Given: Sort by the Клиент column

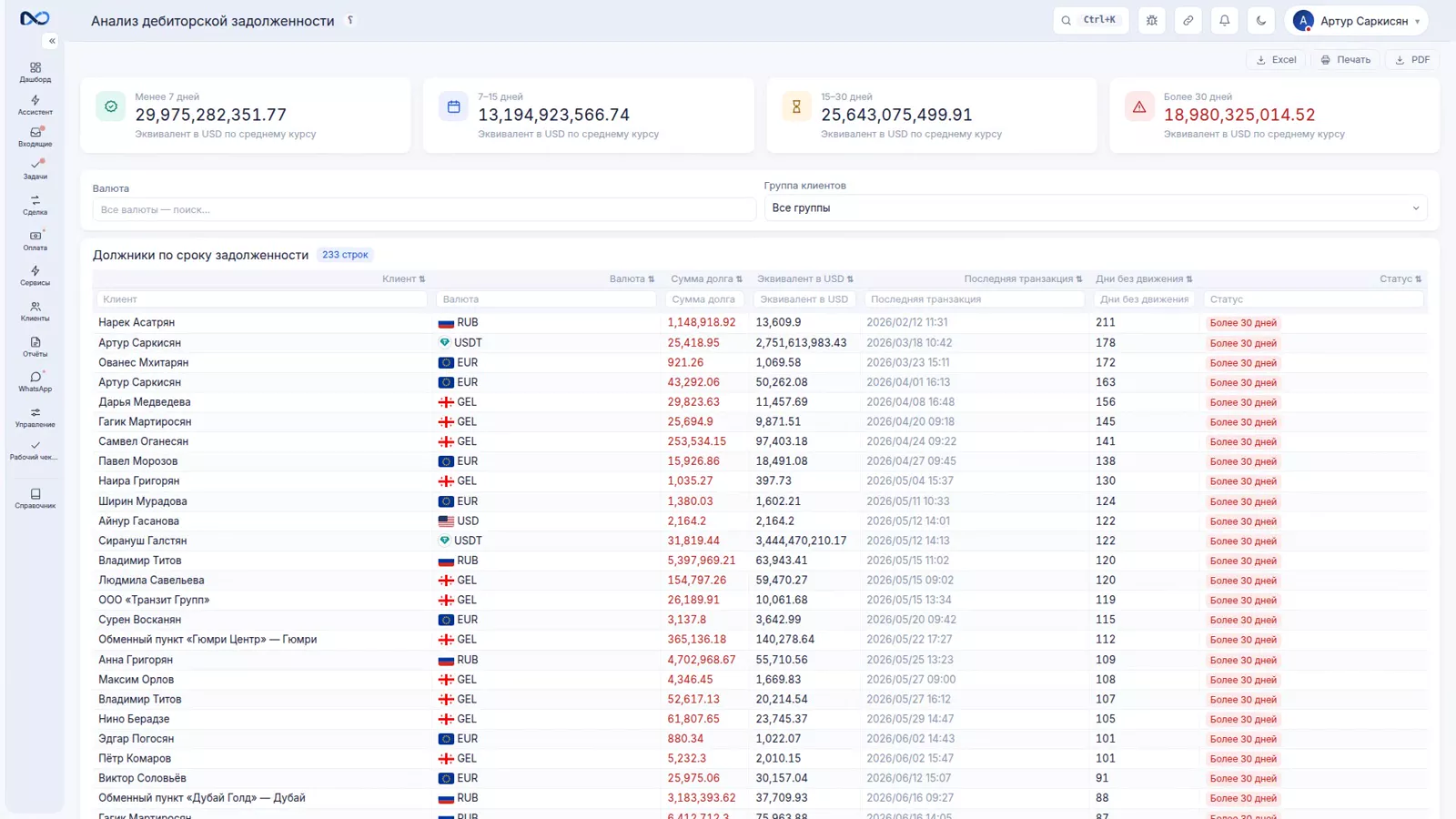Looking at the screenshot, I should tap(404, 278).
